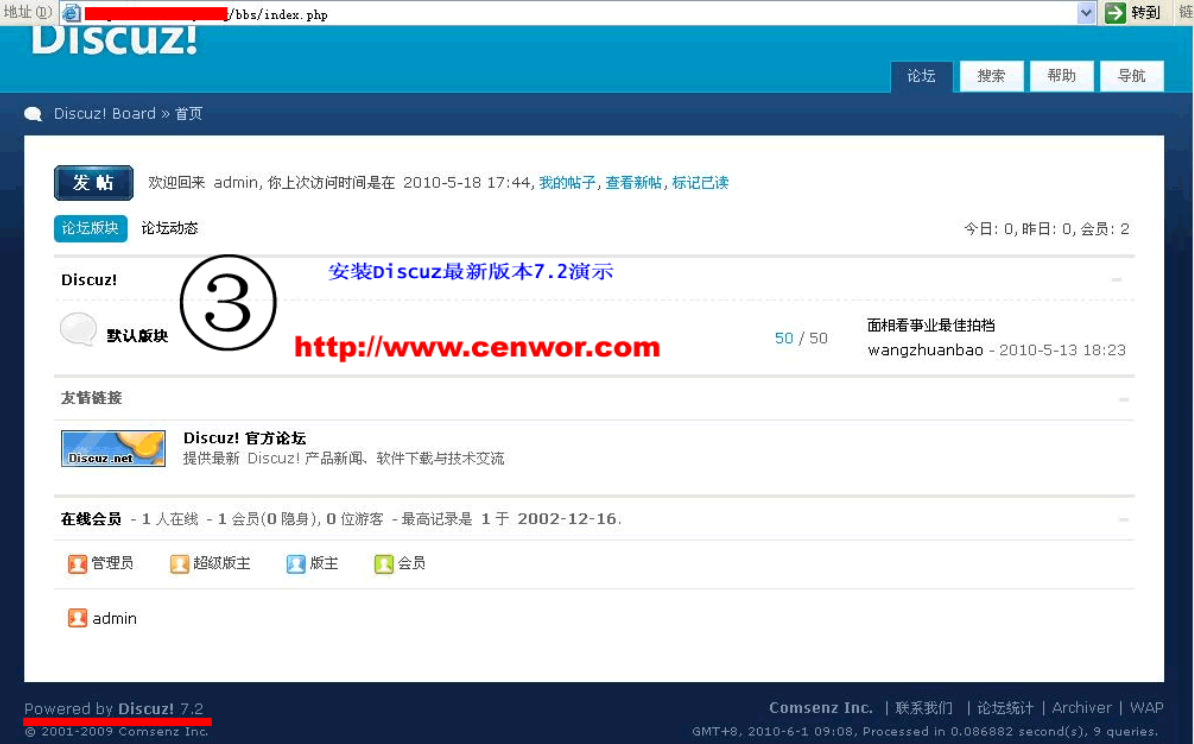1194x744 pixels.
Task: Click the 今日: 0, 昨日: 0, 会员: 2 stats text
Action: tap(1046, 229)
